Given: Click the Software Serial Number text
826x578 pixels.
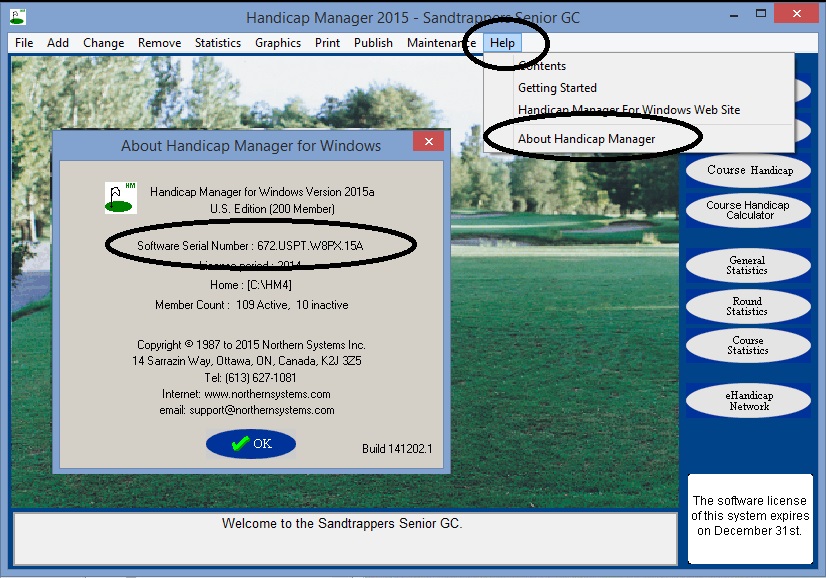Looking at the screenshot, I should pyautogui.click(x=250, y=246).
